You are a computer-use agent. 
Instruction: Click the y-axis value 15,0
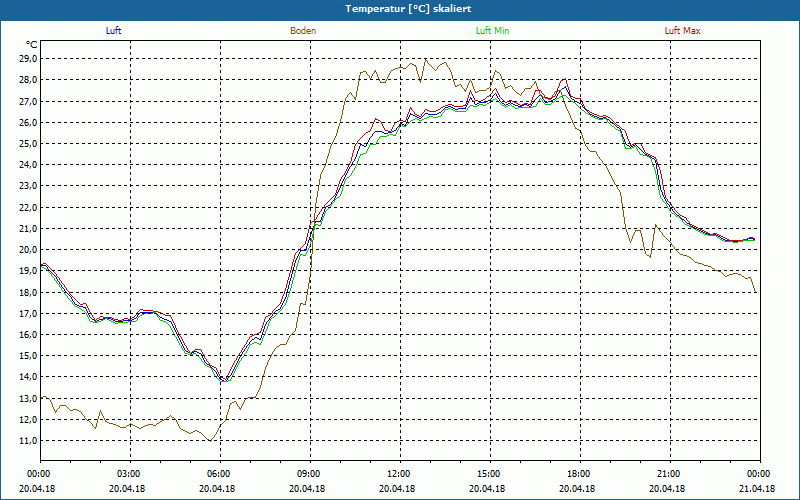click(x=29, y=356)
